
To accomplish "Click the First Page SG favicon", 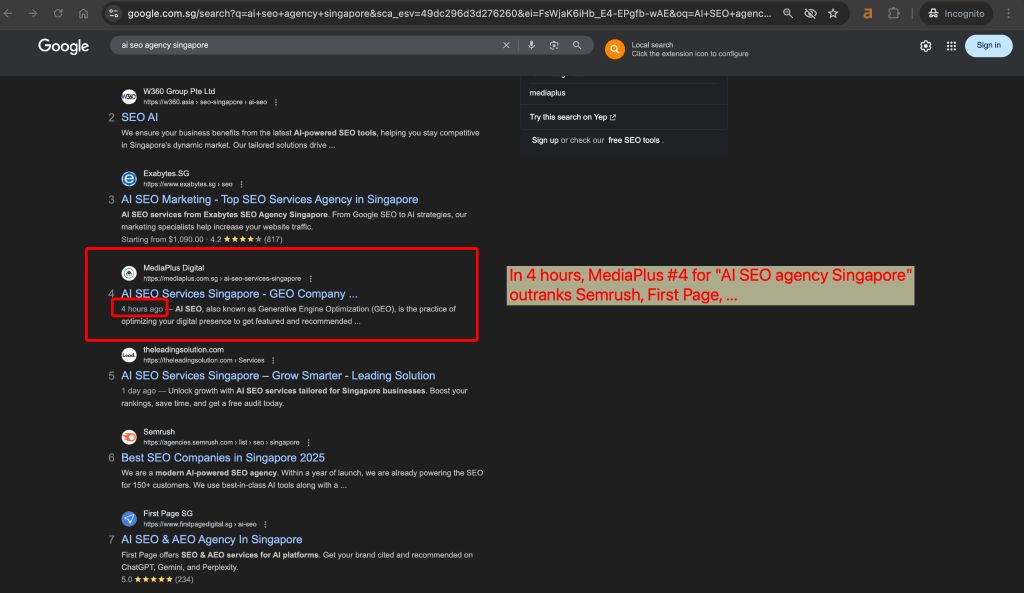I will [129, 519].
